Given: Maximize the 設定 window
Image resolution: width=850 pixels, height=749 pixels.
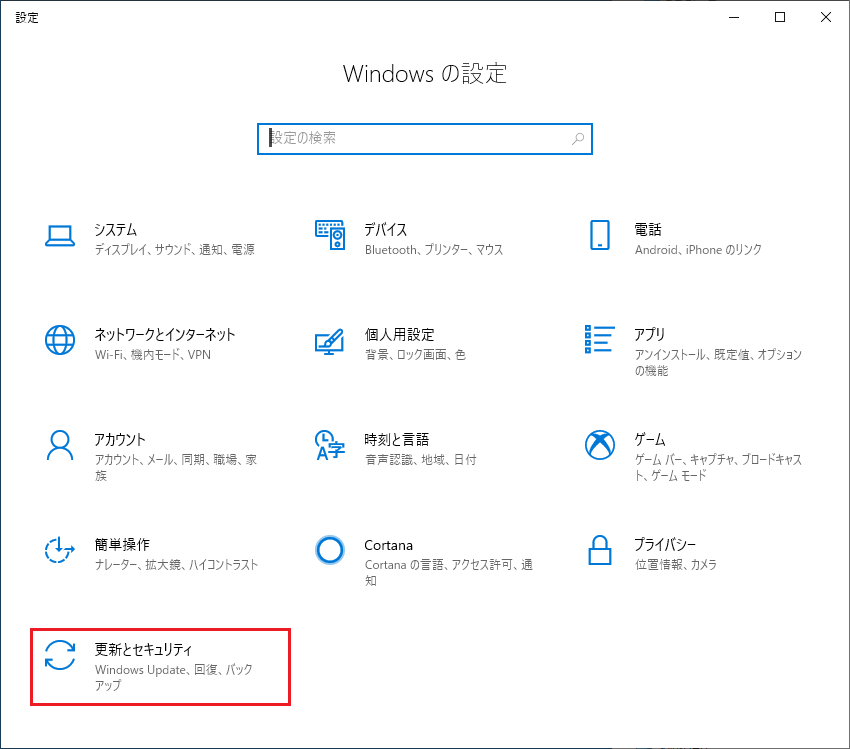Looking at the screenshot, I should (780, 17).
